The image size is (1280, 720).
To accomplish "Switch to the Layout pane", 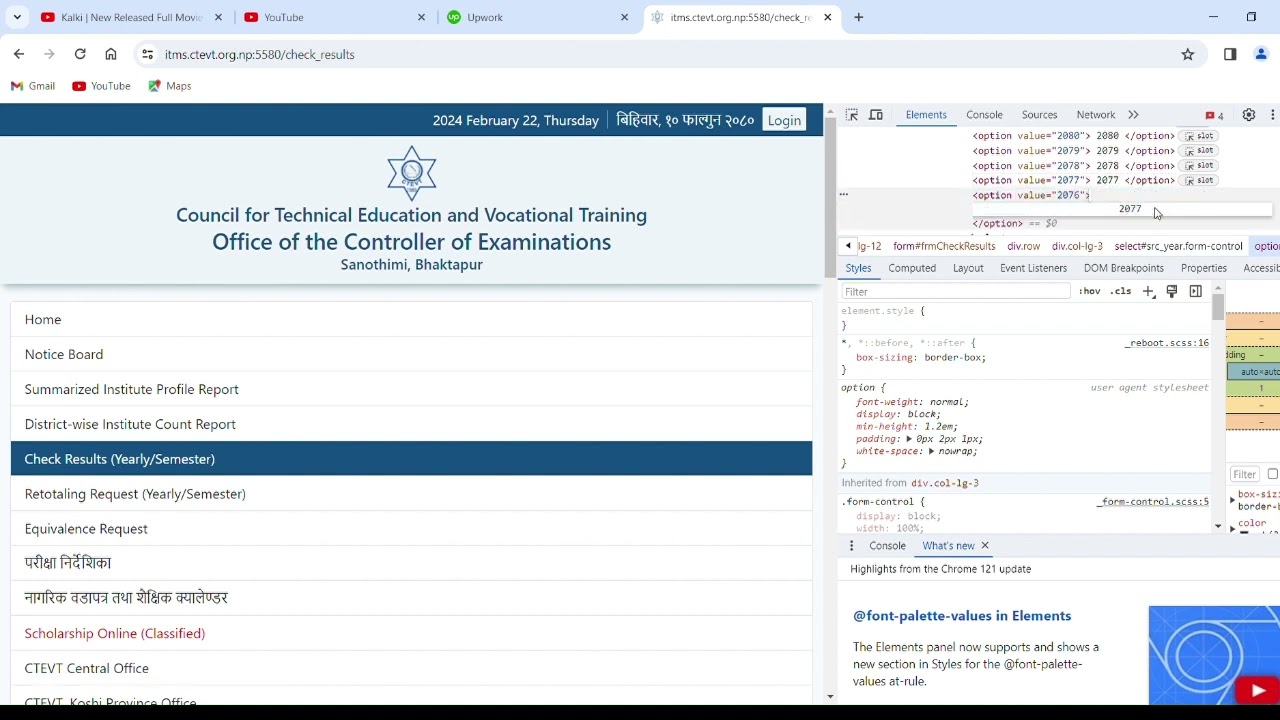I will pos(968,268).
